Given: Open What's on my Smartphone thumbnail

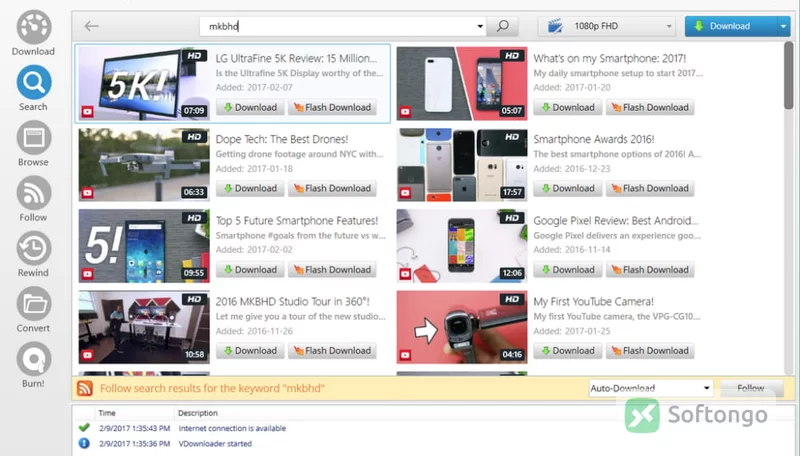Looking at the screenshot, I should point(462,83).
